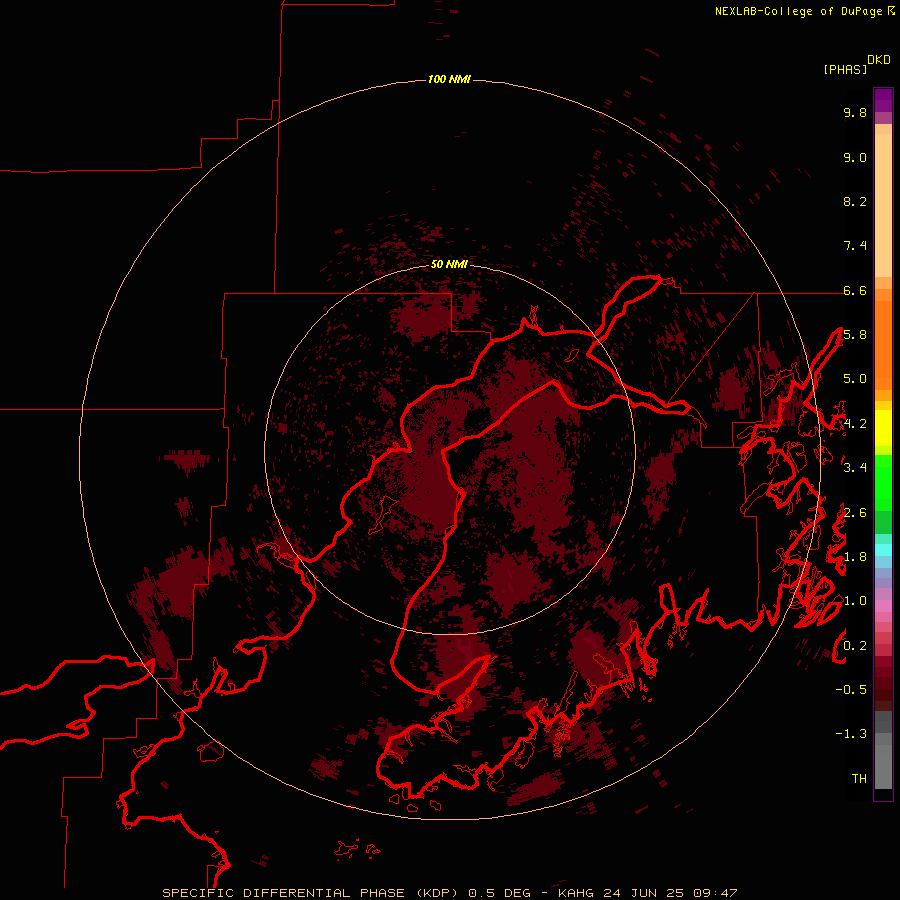Click the 1.0 legend value
The image size is (900, 900).
pos(855,601)
